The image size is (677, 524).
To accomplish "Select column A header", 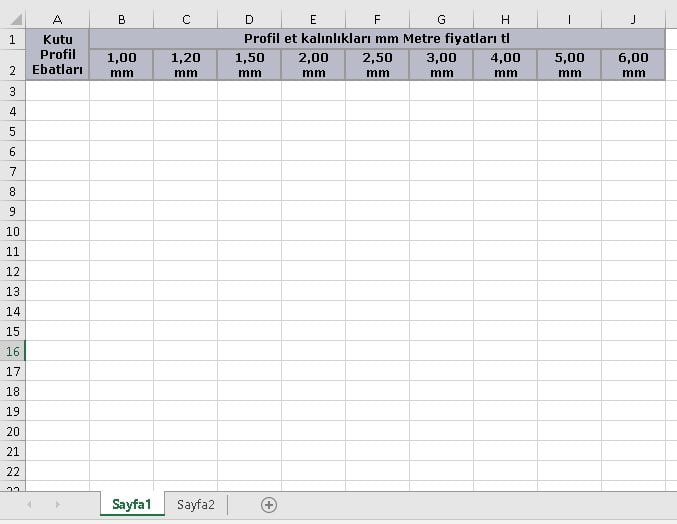I will [x=57, y=19].
